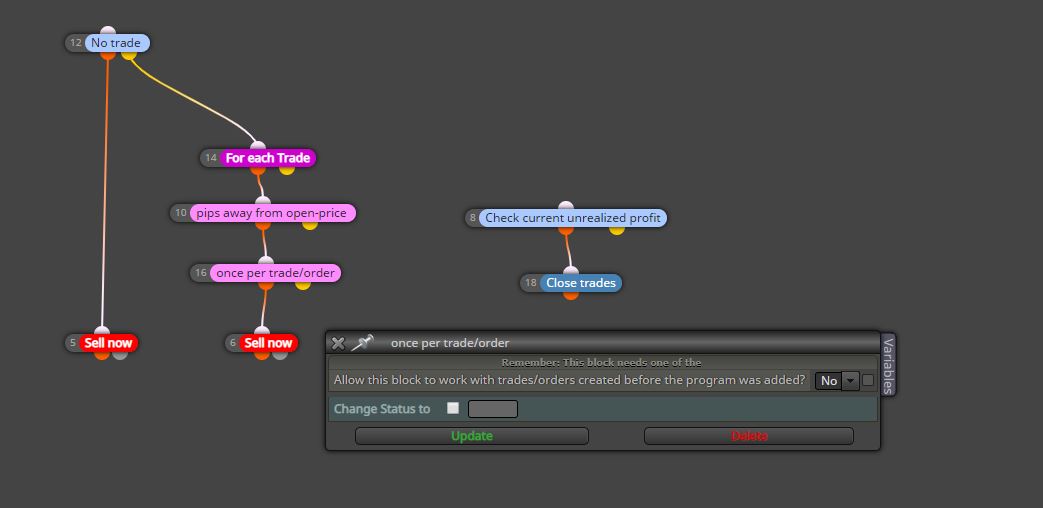
Task: Enable the Change Status to checkbox
Action: click(x=453, y=408)
